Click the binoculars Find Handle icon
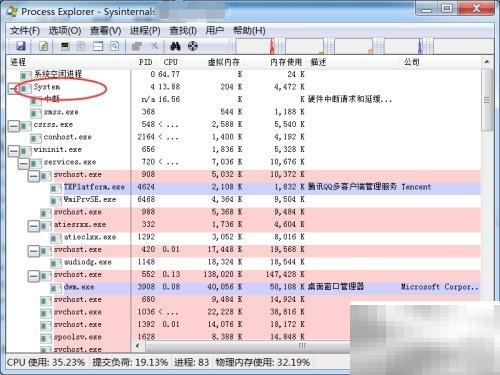 point(175,46)
